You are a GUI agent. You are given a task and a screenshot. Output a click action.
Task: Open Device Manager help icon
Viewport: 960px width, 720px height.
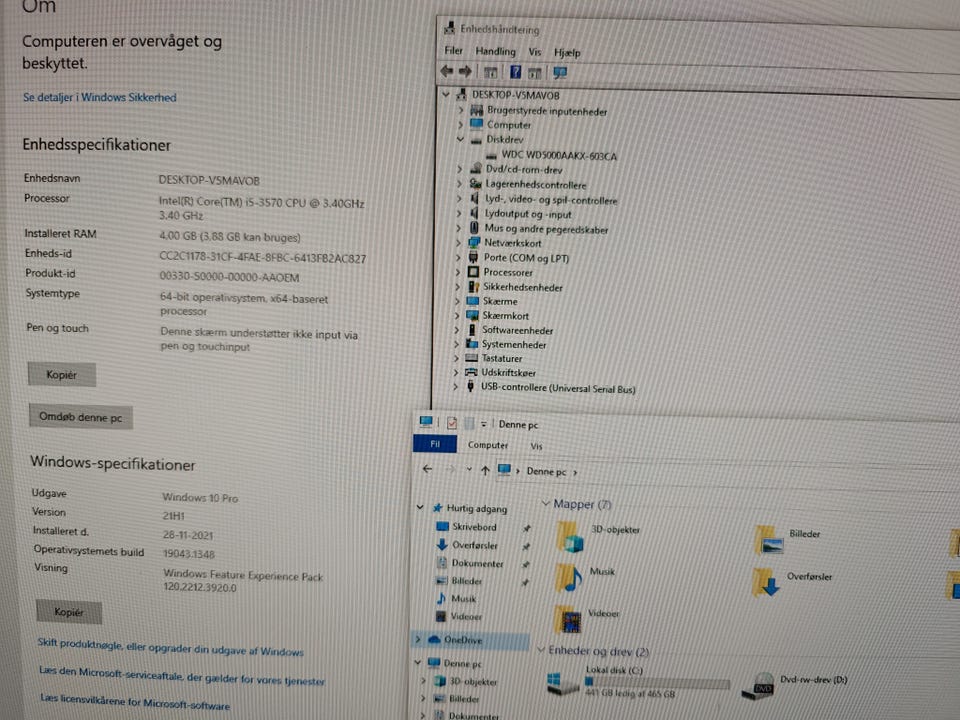click(516, 72)
